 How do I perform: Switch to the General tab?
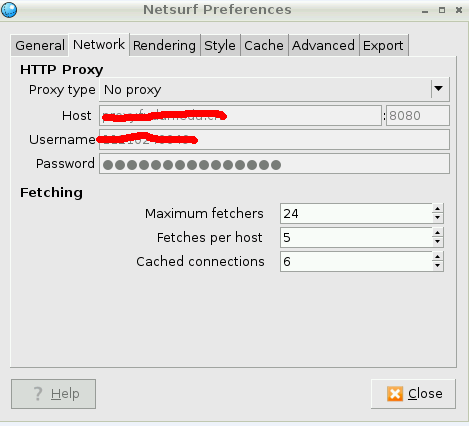tap(40, 45)
